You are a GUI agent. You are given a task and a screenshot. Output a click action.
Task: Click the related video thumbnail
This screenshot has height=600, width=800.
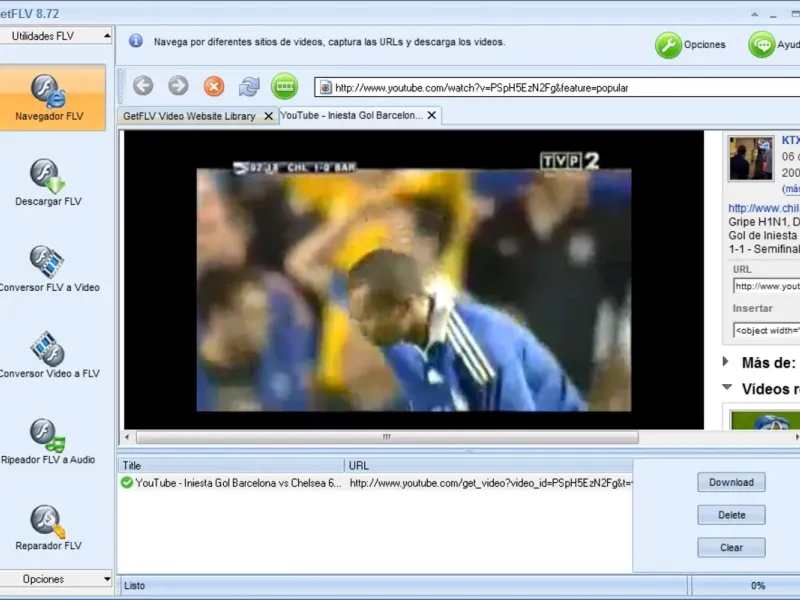765,420
